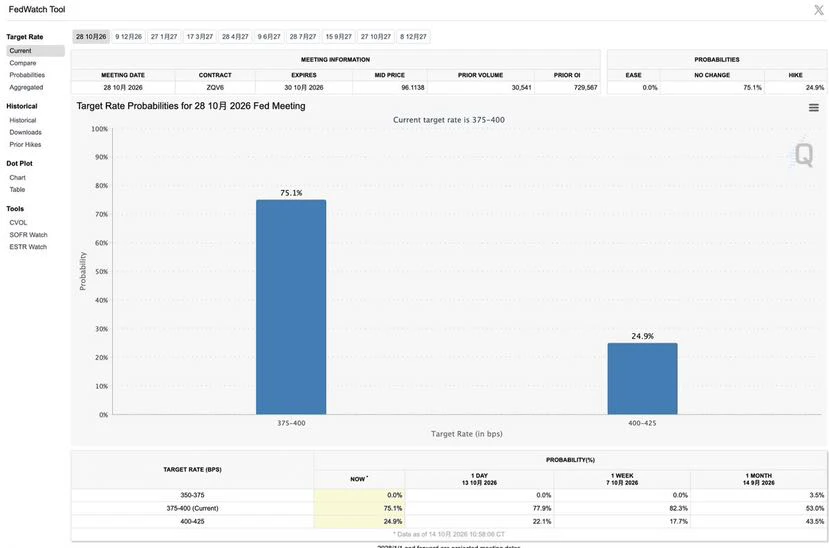Image resolution: width=829 pixels, height=548 pixels.
Task: Click the 375-400 probability bar
Action: [291, 307]
